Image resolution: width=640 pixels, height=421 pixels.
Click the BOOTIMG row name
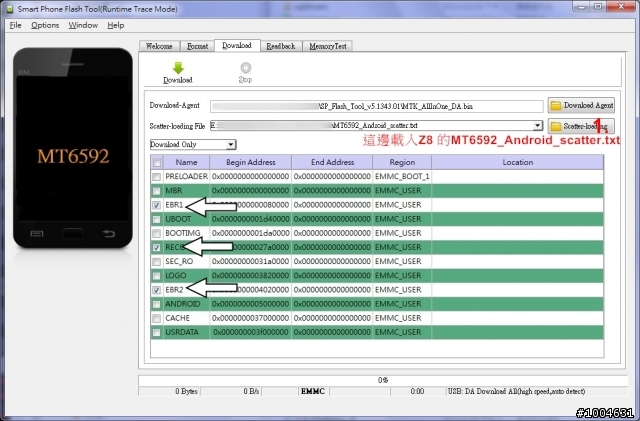click(x=182, y=233)
